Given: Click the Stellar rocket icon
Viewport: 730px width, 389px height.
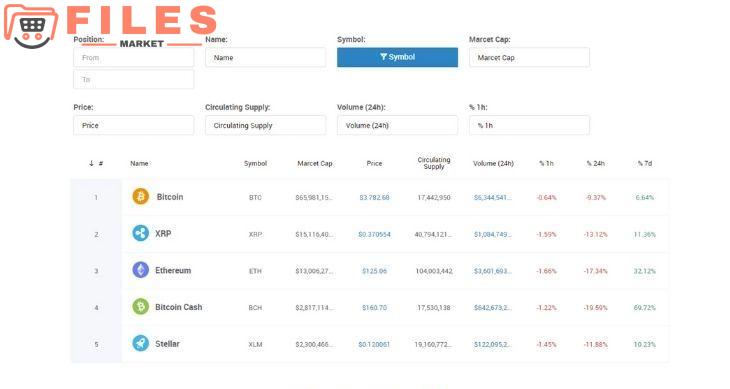Looking at the screenshot, I should point(141,343).
